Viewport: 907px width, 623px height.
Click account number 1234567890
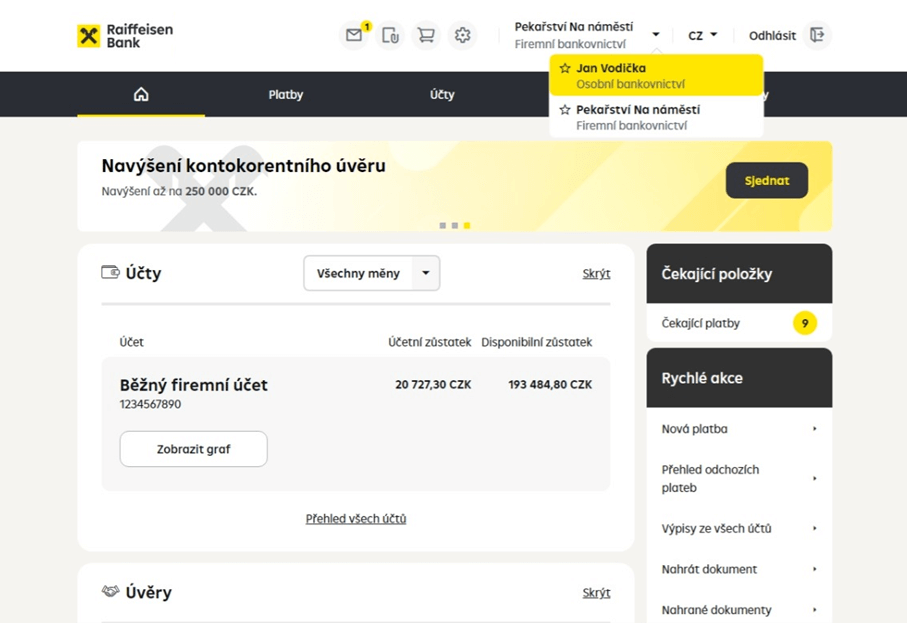150,404
